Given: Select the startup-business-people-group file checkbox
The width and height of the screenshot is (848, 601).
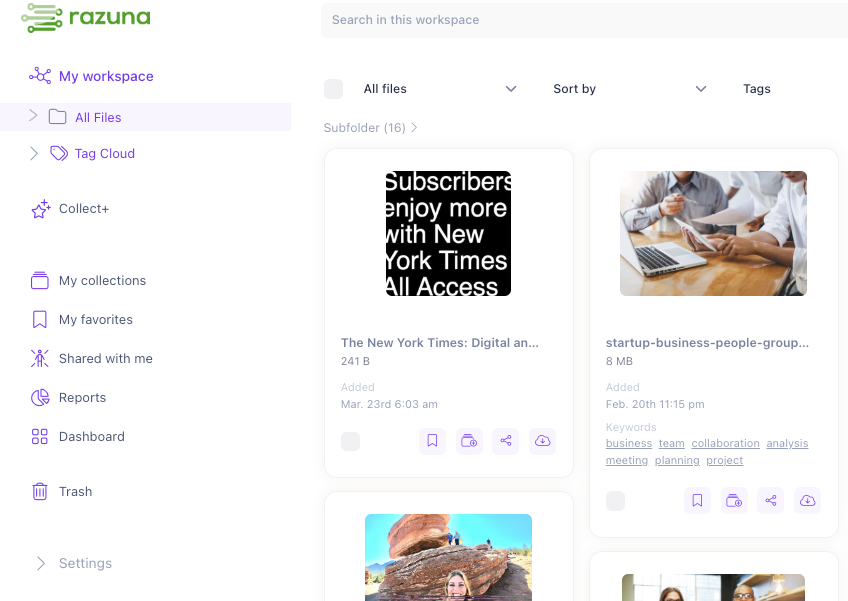Looking at the screenshot, I should 615,501.
